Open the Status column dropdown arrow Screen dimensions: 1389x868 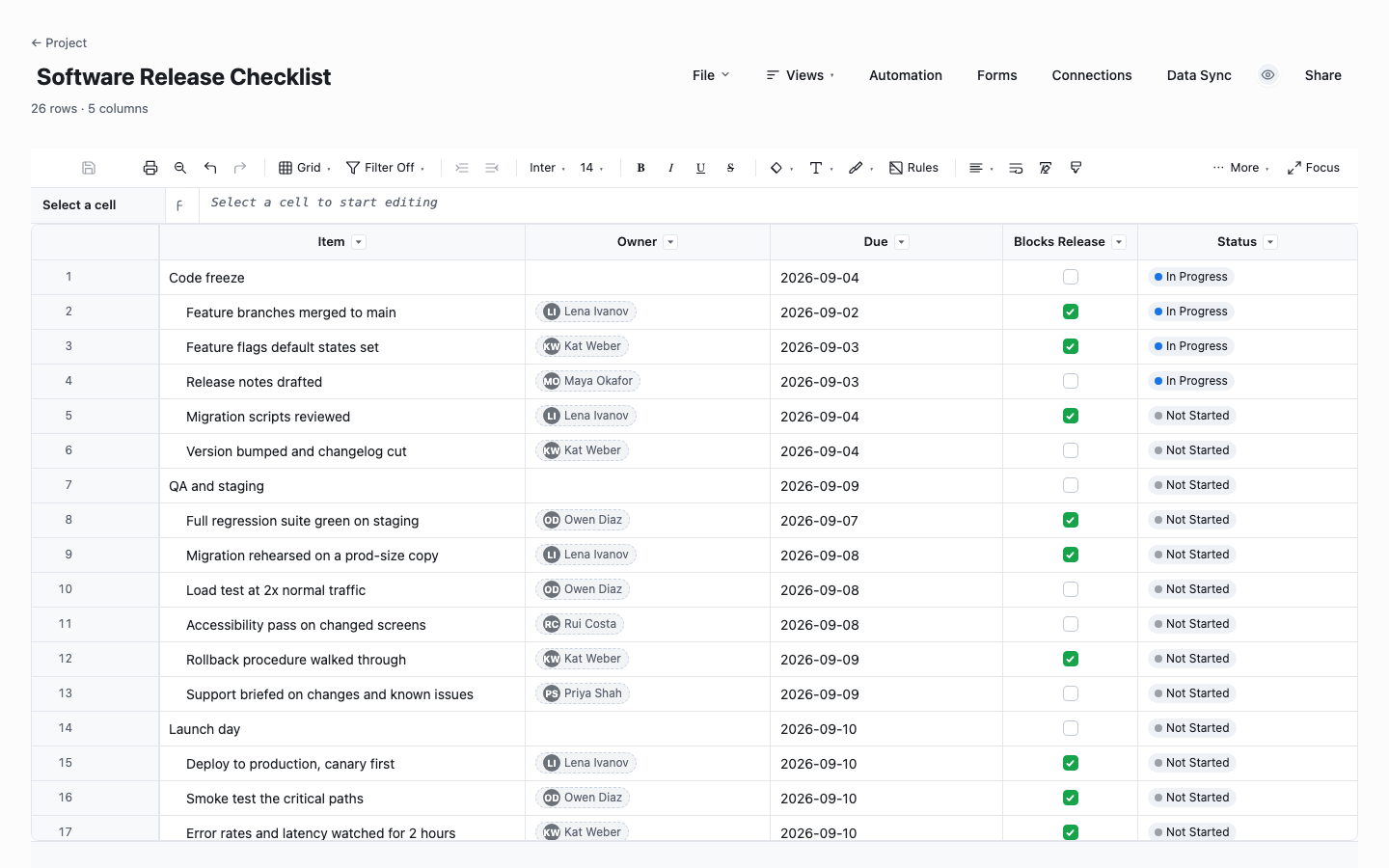(x=1270, y=242)
